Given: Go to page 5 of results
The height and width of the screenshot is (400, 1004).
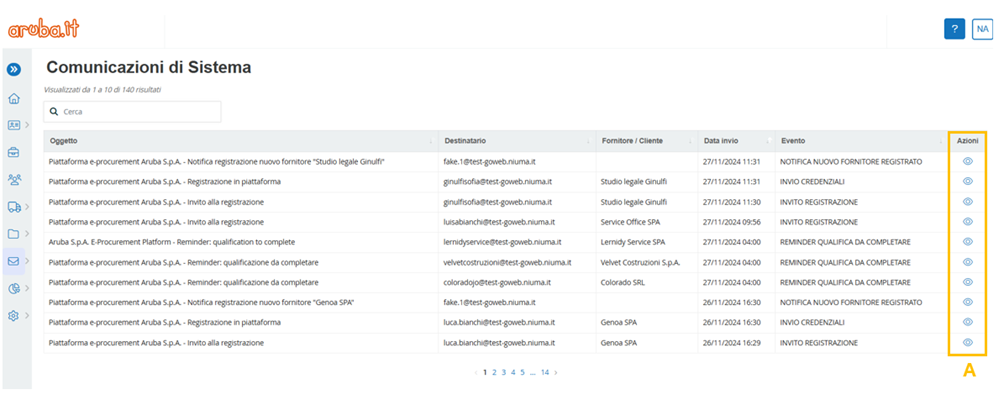Looking at the screenshot, I should pos(522,372).
